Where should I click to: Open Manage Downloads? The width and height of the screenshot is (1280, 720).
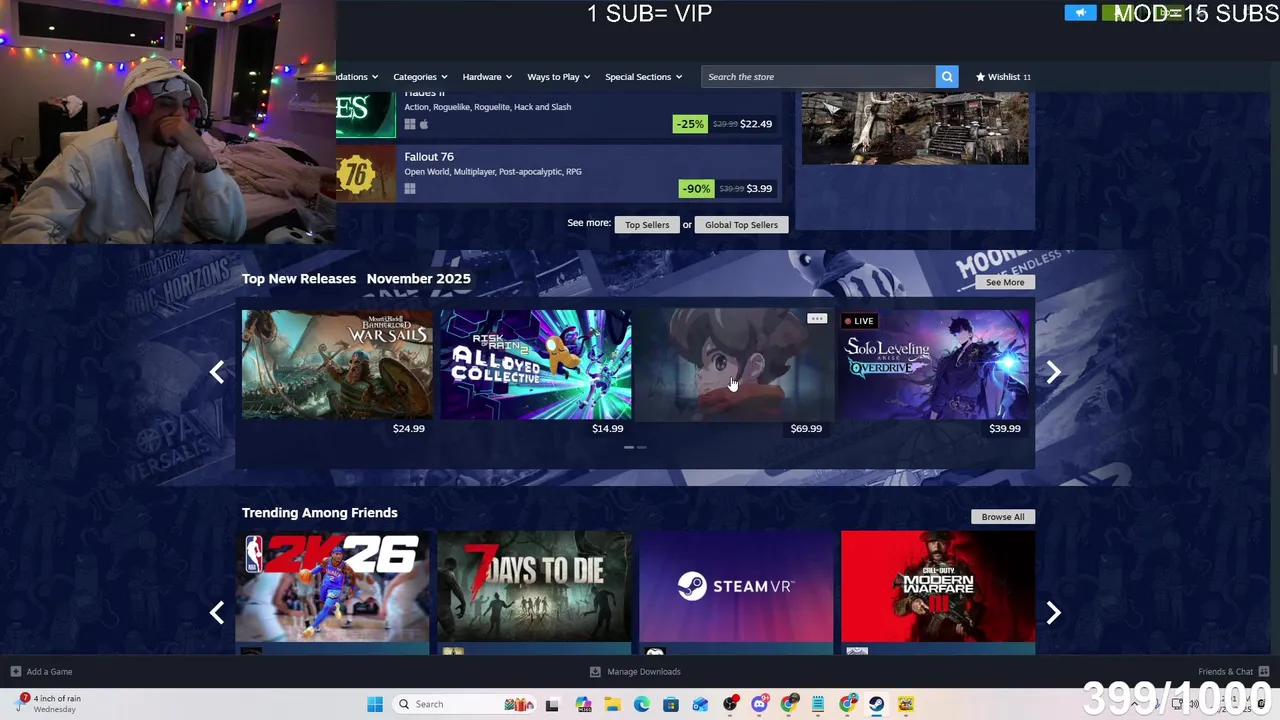click(x=643, y=672)
